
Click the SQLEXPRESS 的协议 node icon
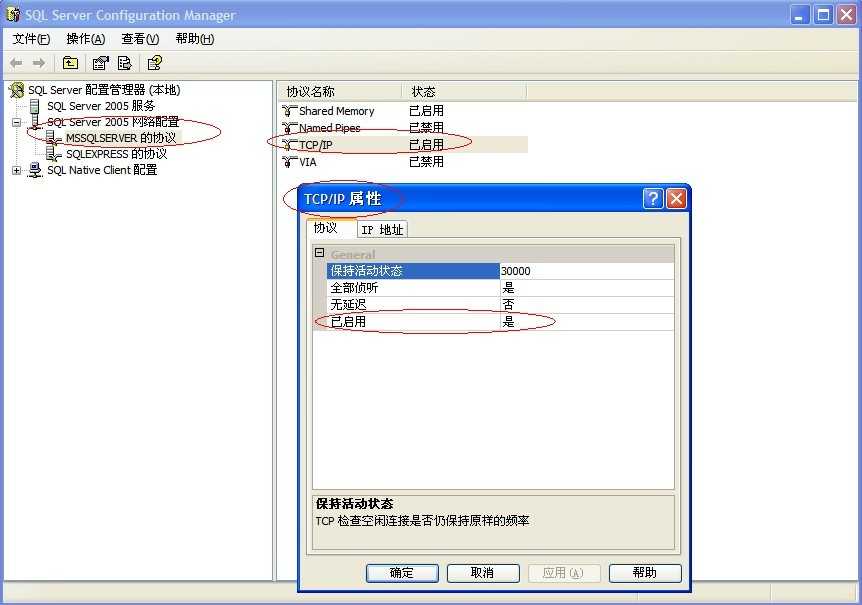(53, 154)
